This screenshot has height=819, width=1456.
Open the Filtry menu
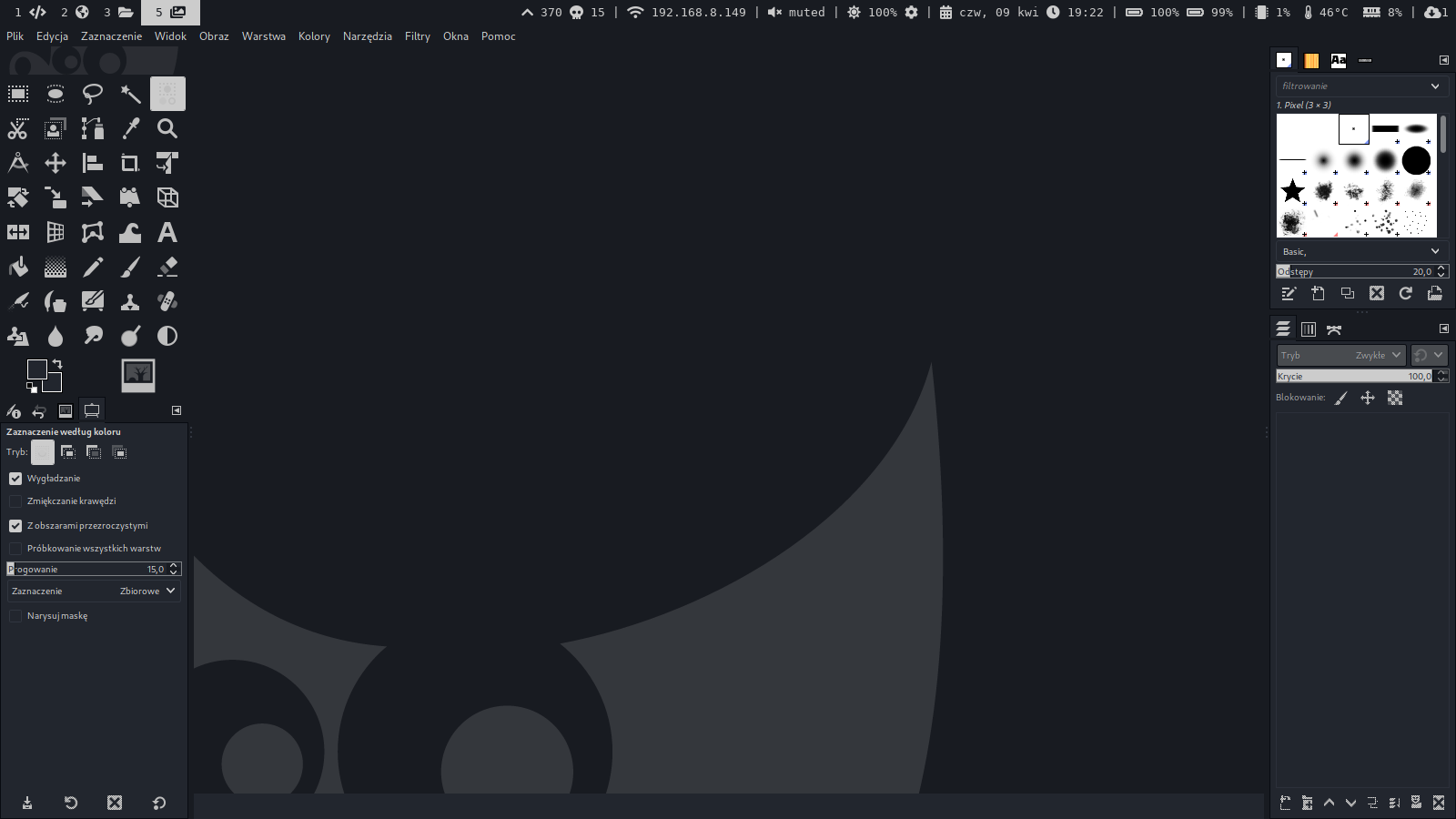(x=417, y=36)
